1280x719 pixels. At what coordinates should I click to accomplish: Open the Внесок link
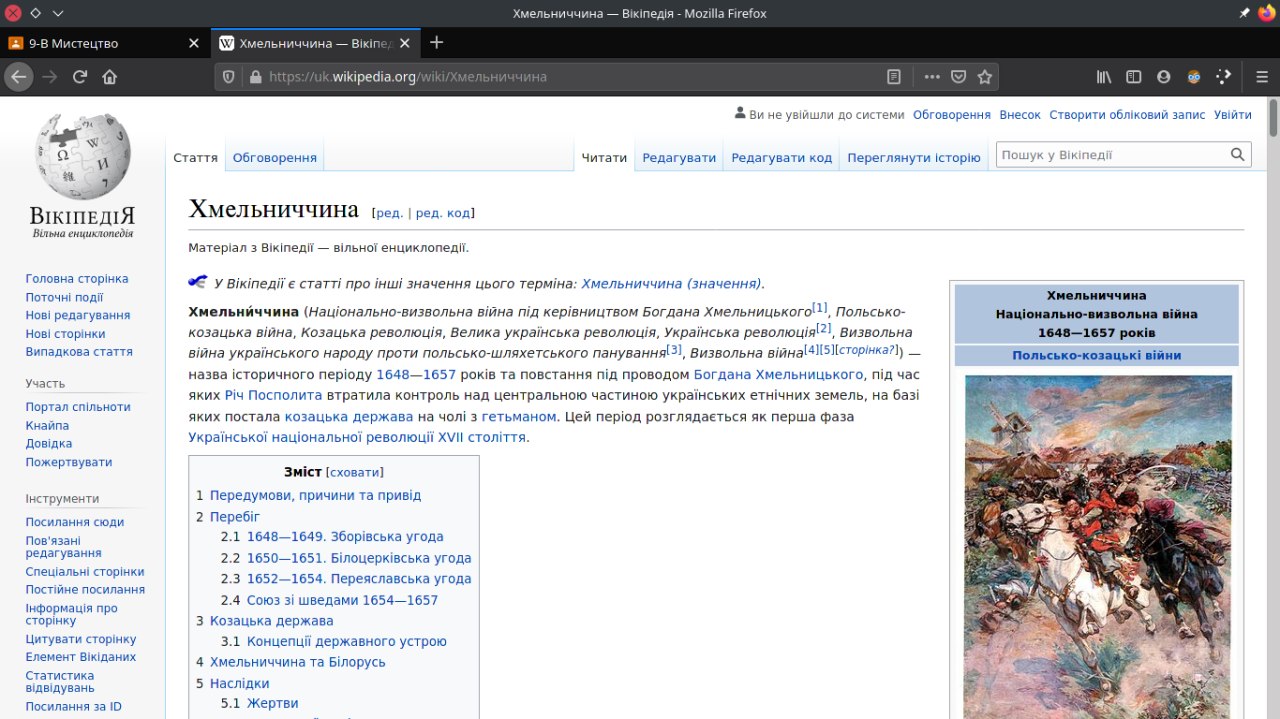tap(1020, 115)
